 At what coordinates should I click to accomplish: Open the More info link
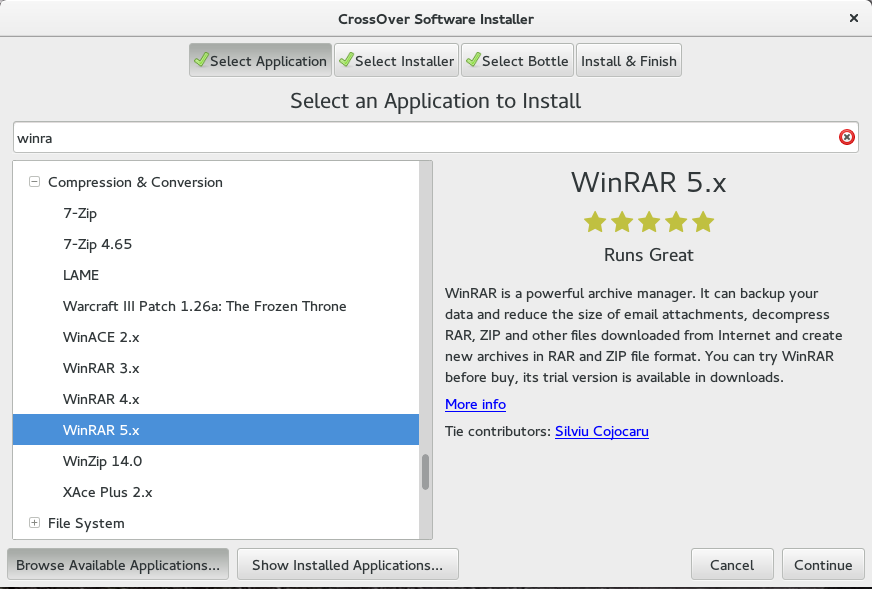click(x=475, y=404)
